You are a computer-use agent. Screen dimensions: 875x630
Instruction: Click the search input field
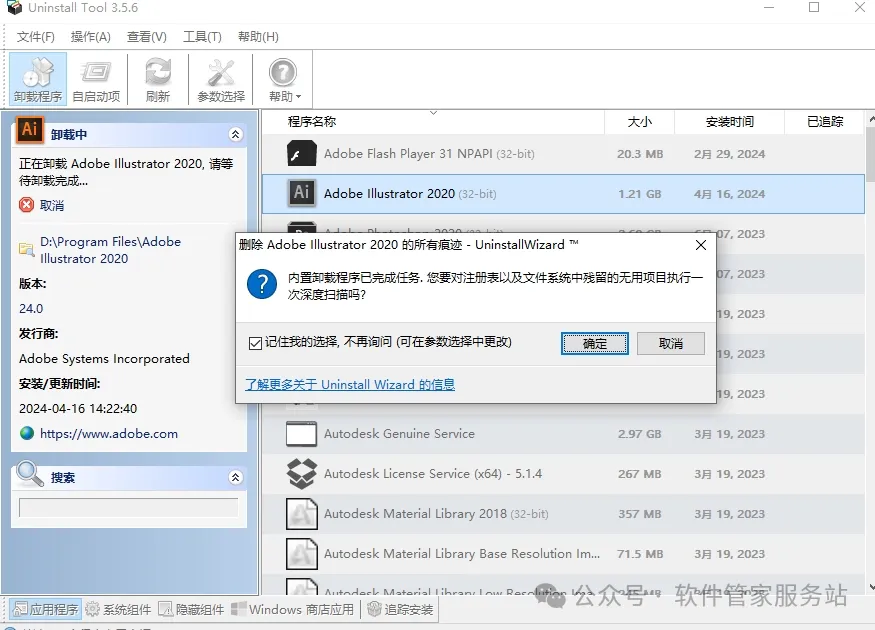click(x=128, y=508)
